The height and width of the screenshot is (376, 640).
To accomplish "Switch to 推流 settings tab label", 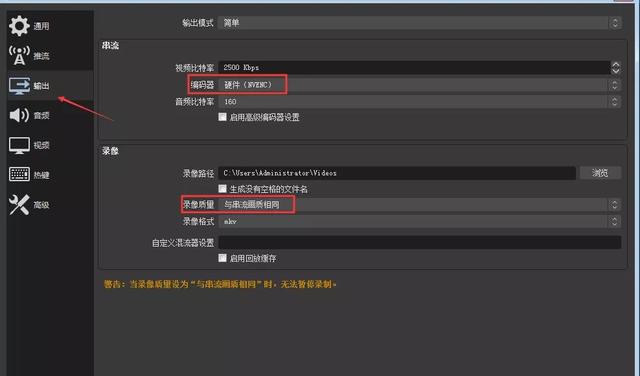I will tap(41, 56).
